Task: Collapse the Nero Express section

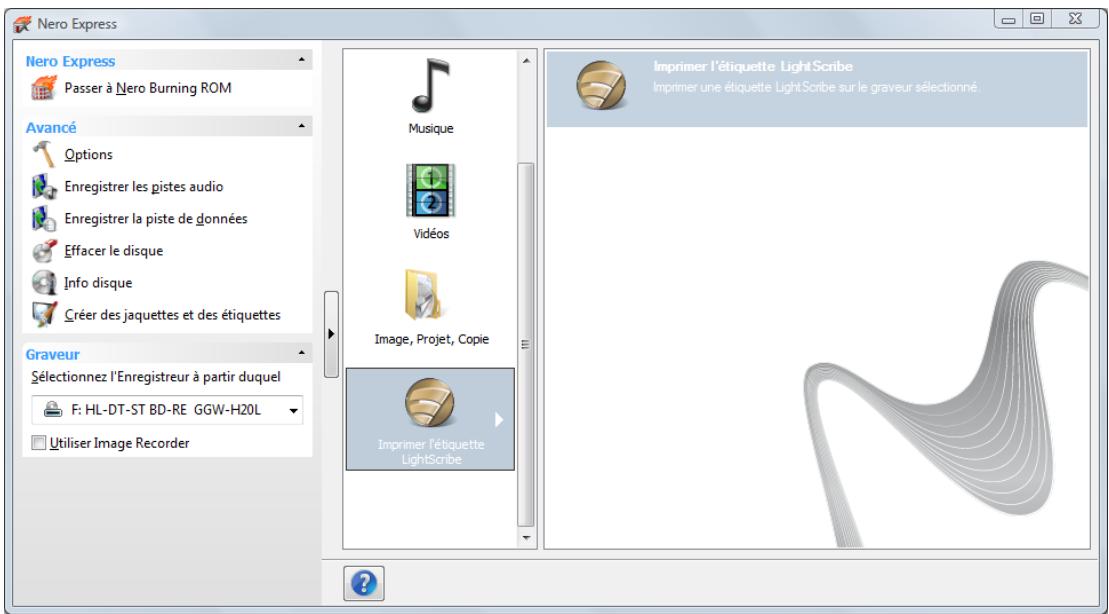Action: coord(302,60)
